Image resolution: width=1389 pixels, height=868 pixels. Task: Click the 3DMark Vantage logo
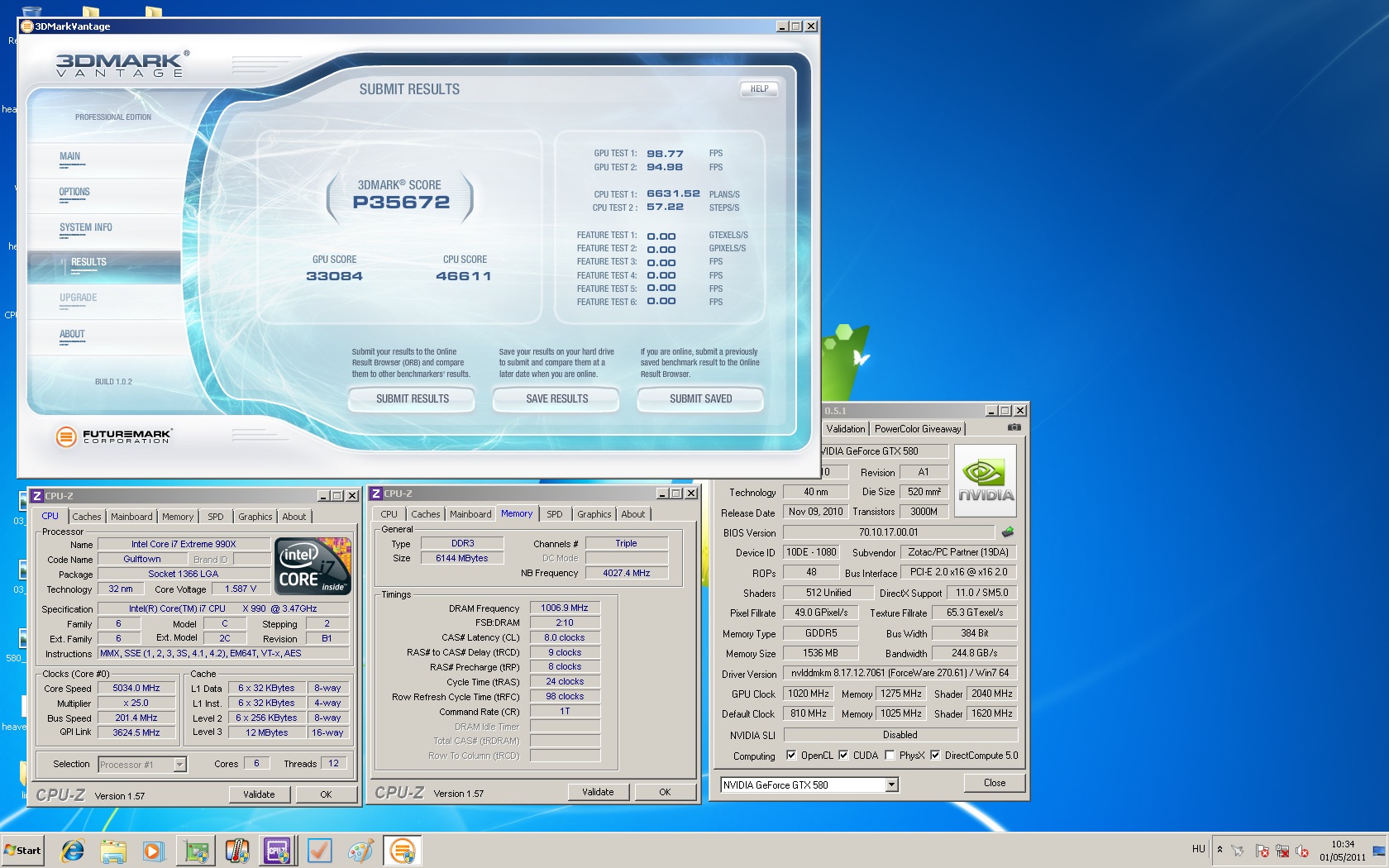click(121, 64)
